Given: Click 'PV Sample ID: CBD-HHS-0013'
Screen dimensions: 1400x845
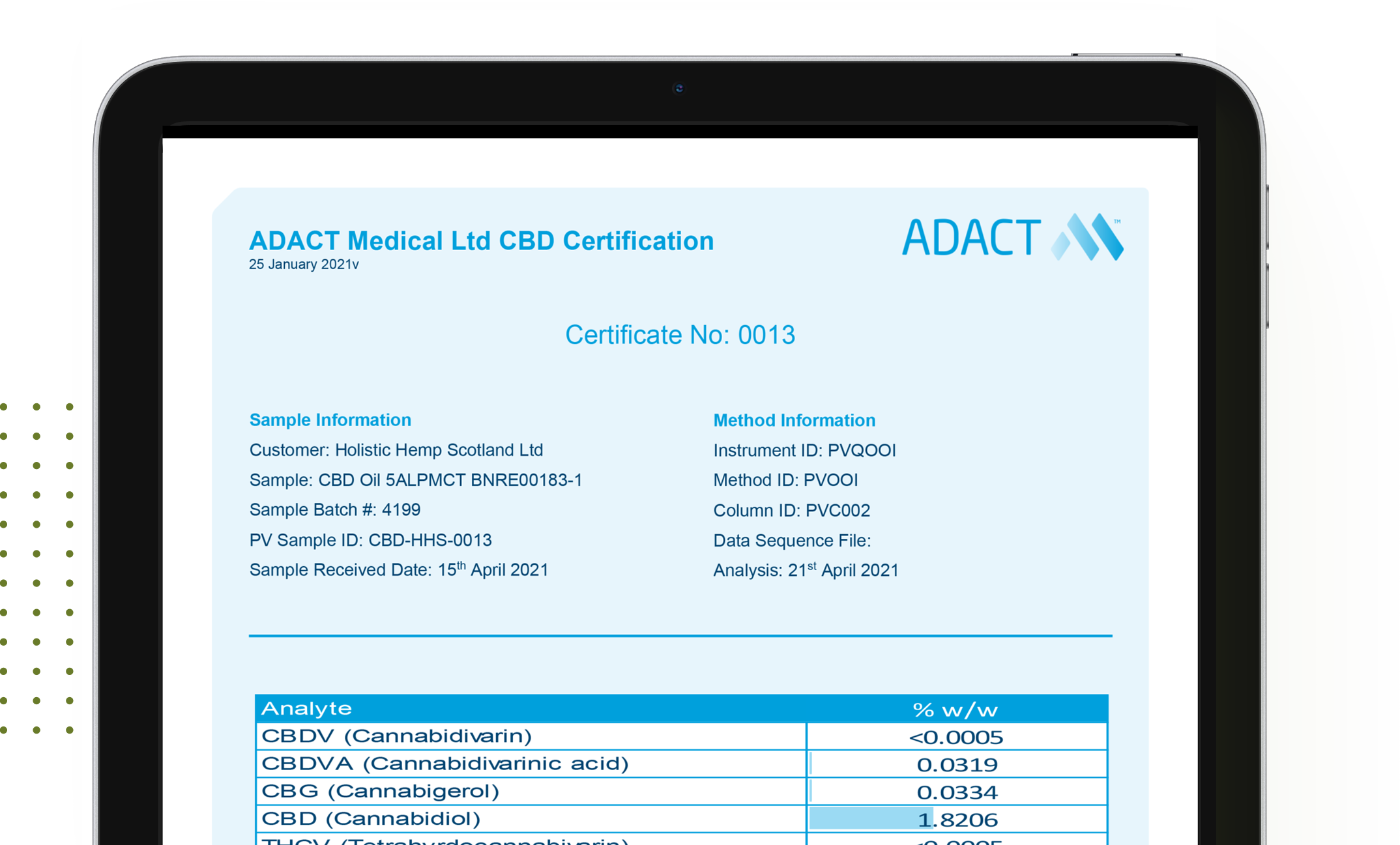Looking at the screenshot, I should [x=371, y=540].
